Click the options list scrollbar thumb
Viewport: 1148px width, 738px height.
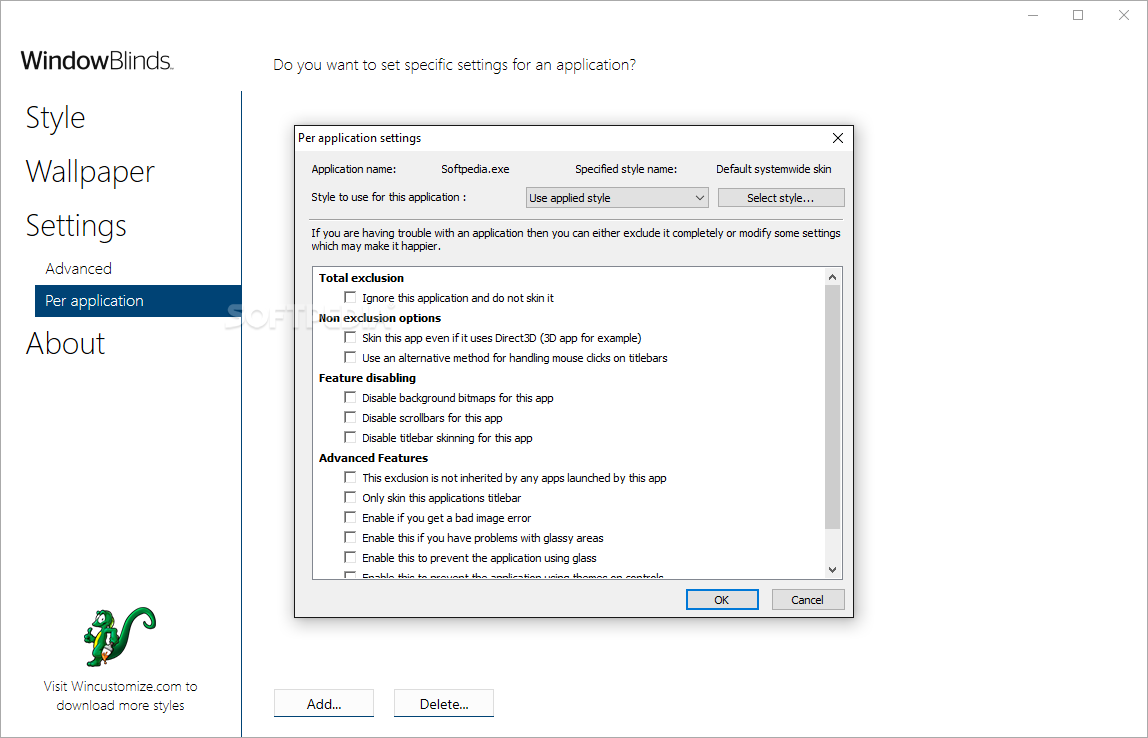pyautogui.click(x=832, y=407)
